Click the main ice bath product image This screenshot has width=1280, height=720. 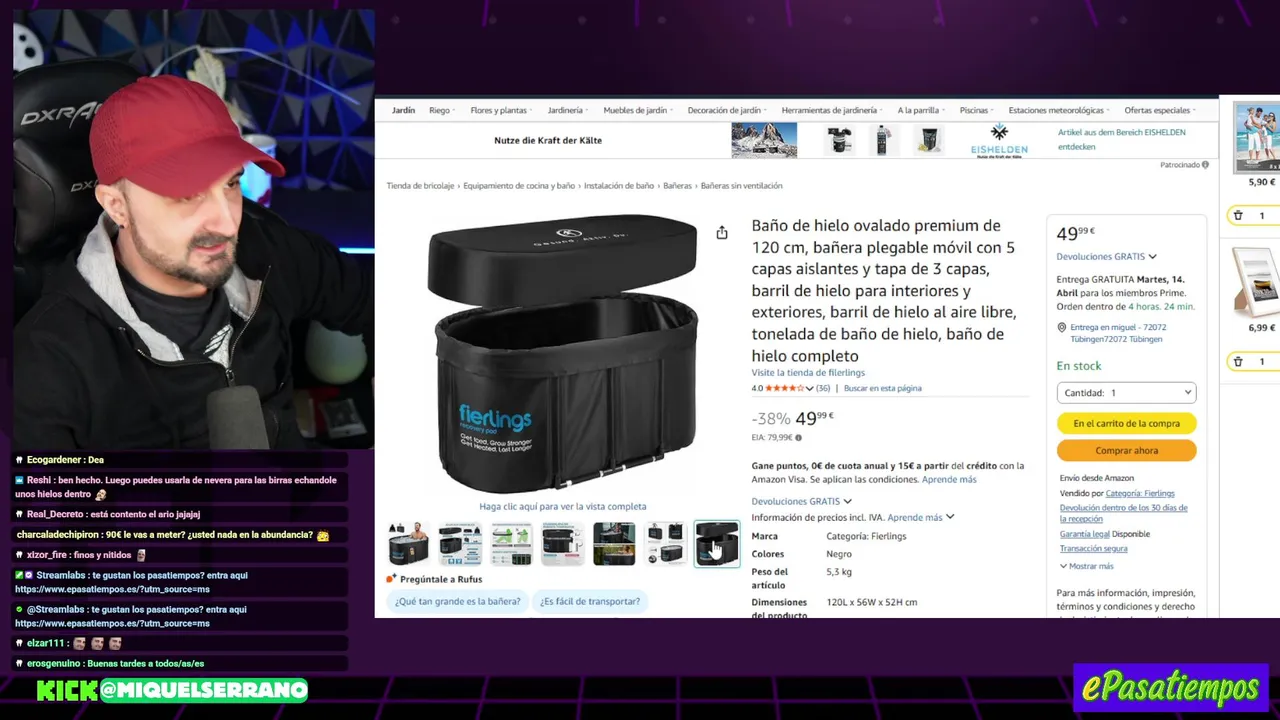pyautogui.click(x=563, y=352)
